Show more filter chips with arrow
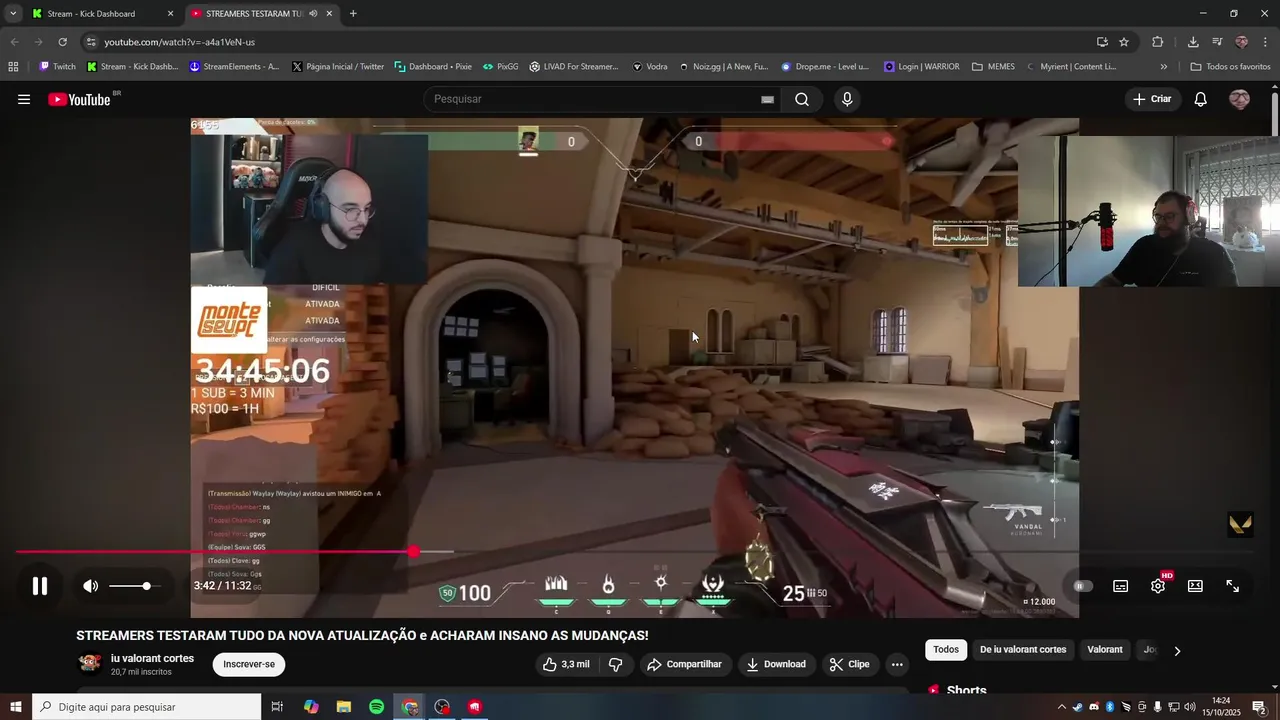 click(1177, 651)
